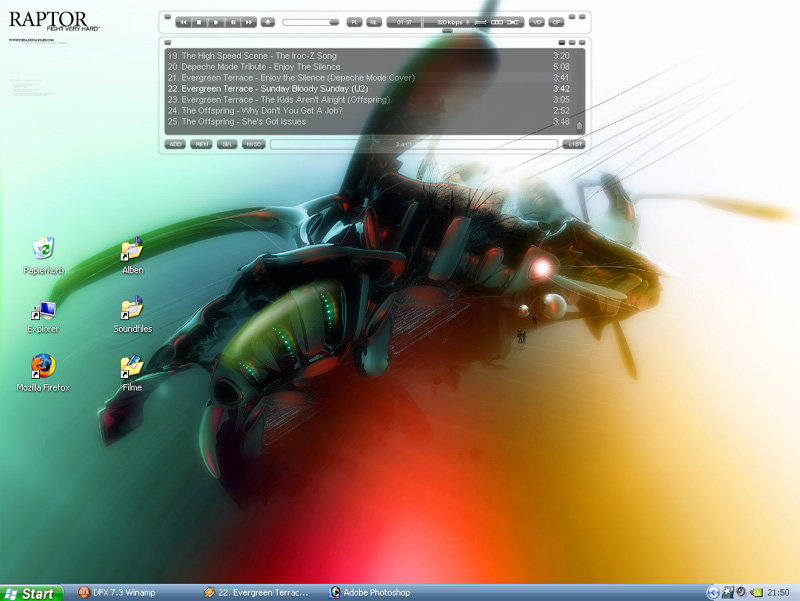Select track 23 The Kids Aren't Alright
Image resolution: width=800 pixels, height=601 pixels.
368,99
